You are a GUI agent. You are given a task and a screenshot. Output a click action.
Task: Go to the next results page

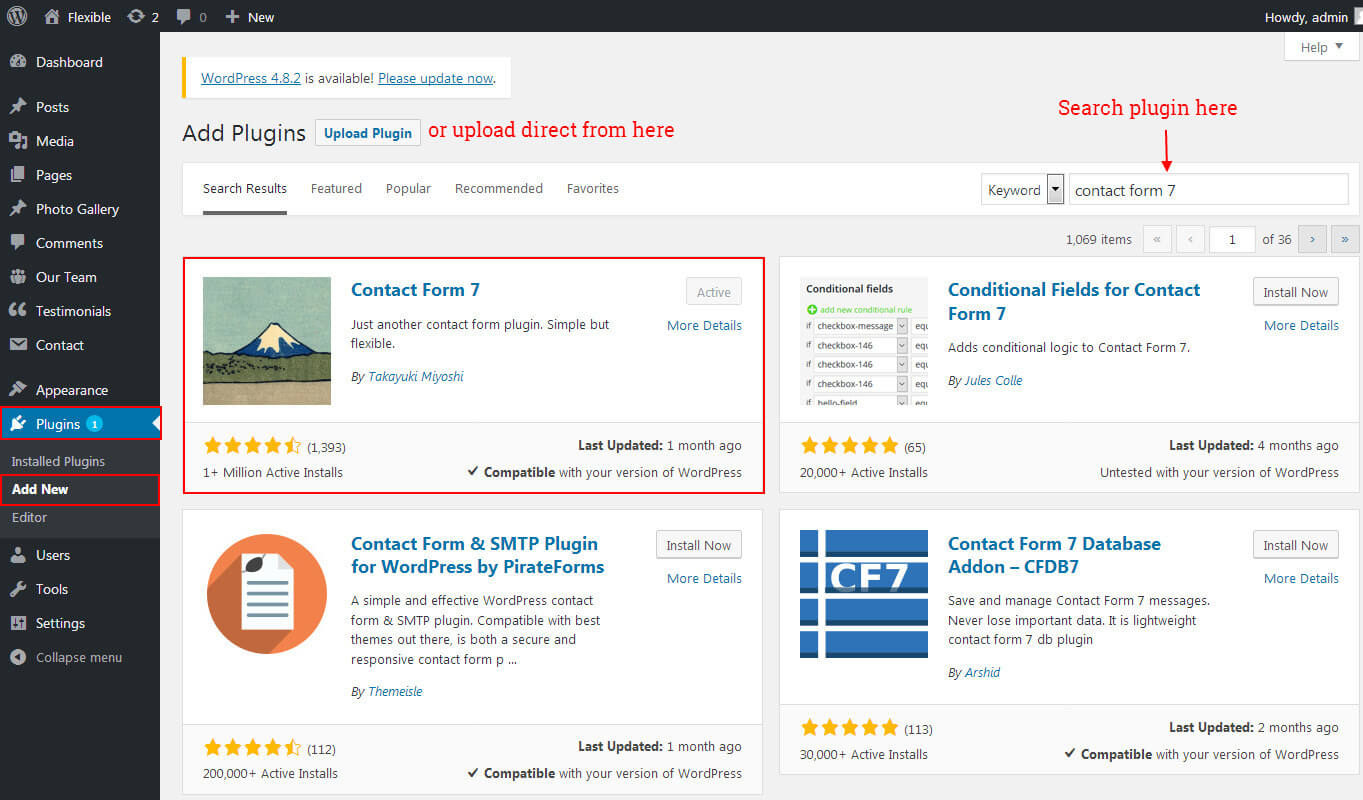(x=1313, y=239)
